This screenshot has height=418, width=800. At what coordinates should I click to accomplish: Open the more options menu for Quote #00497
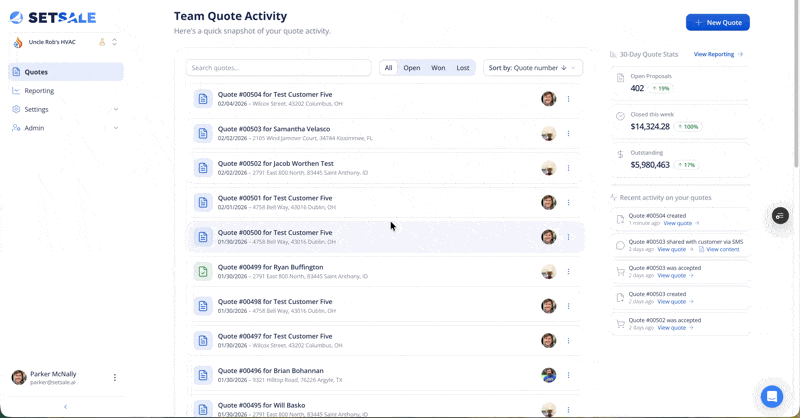[x=568, y=340]
